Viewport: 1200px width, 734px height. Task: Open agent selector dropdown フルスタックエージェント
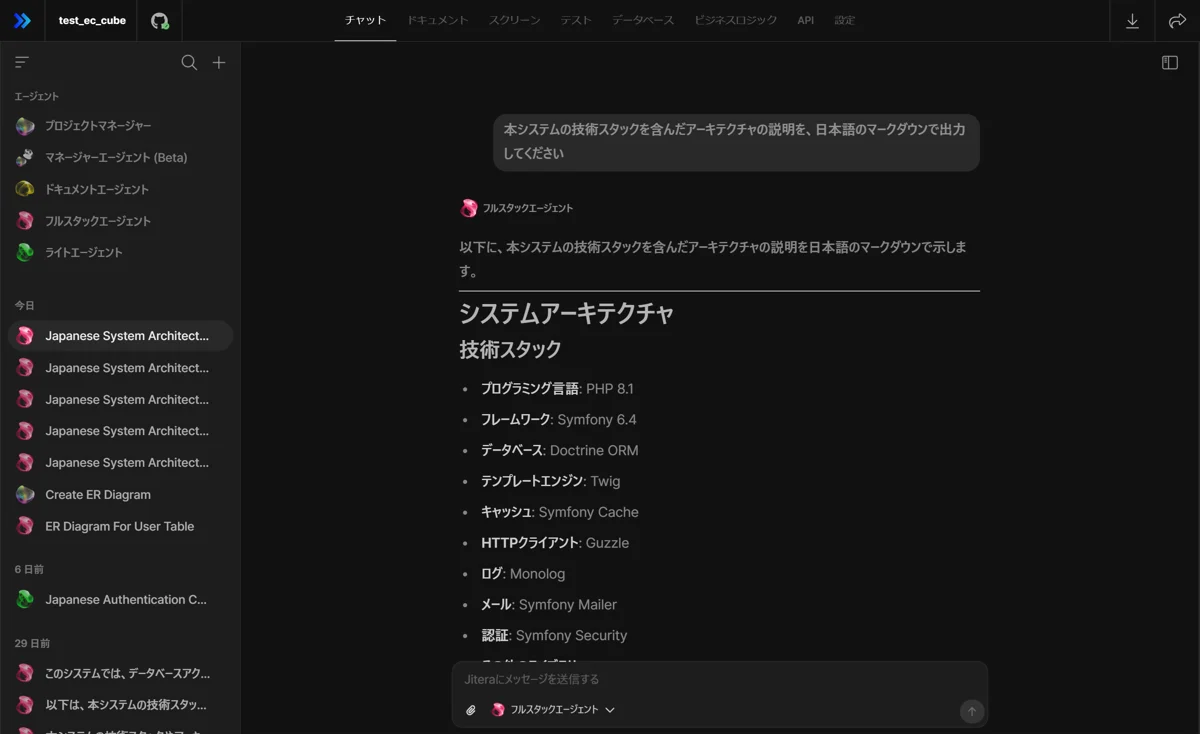tap(553, 710)
